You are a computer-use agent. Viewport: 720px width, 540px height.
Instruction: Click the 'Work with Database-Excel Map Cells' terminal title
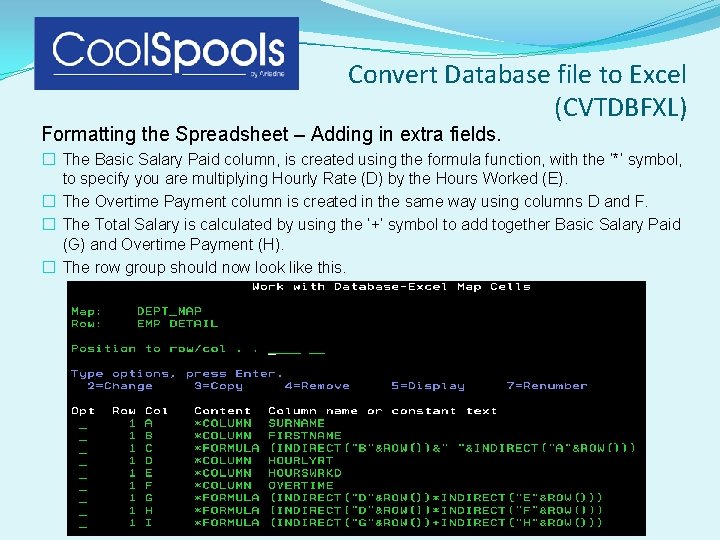(391, 287)
